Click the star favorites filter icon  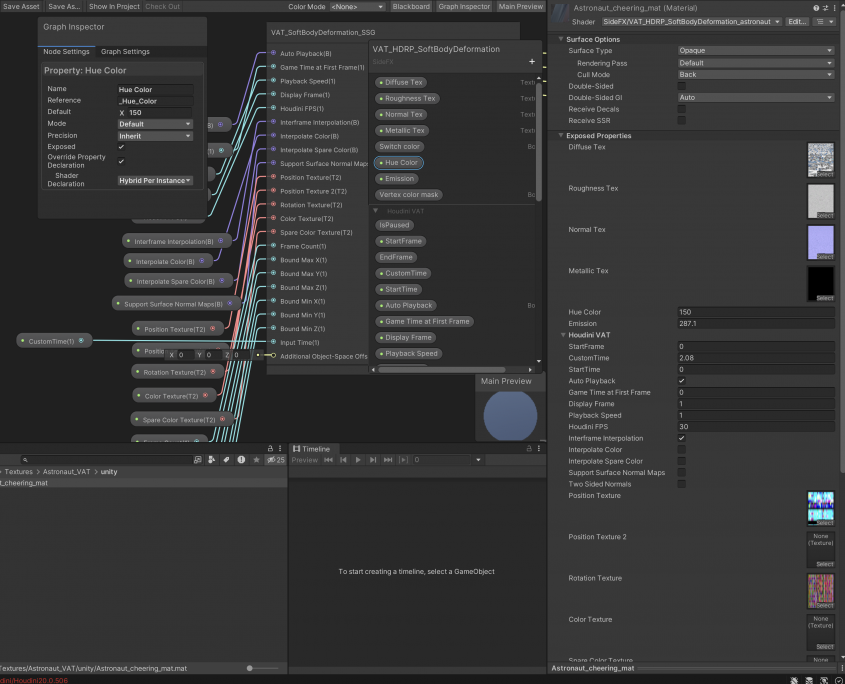[x=256, y=460]
